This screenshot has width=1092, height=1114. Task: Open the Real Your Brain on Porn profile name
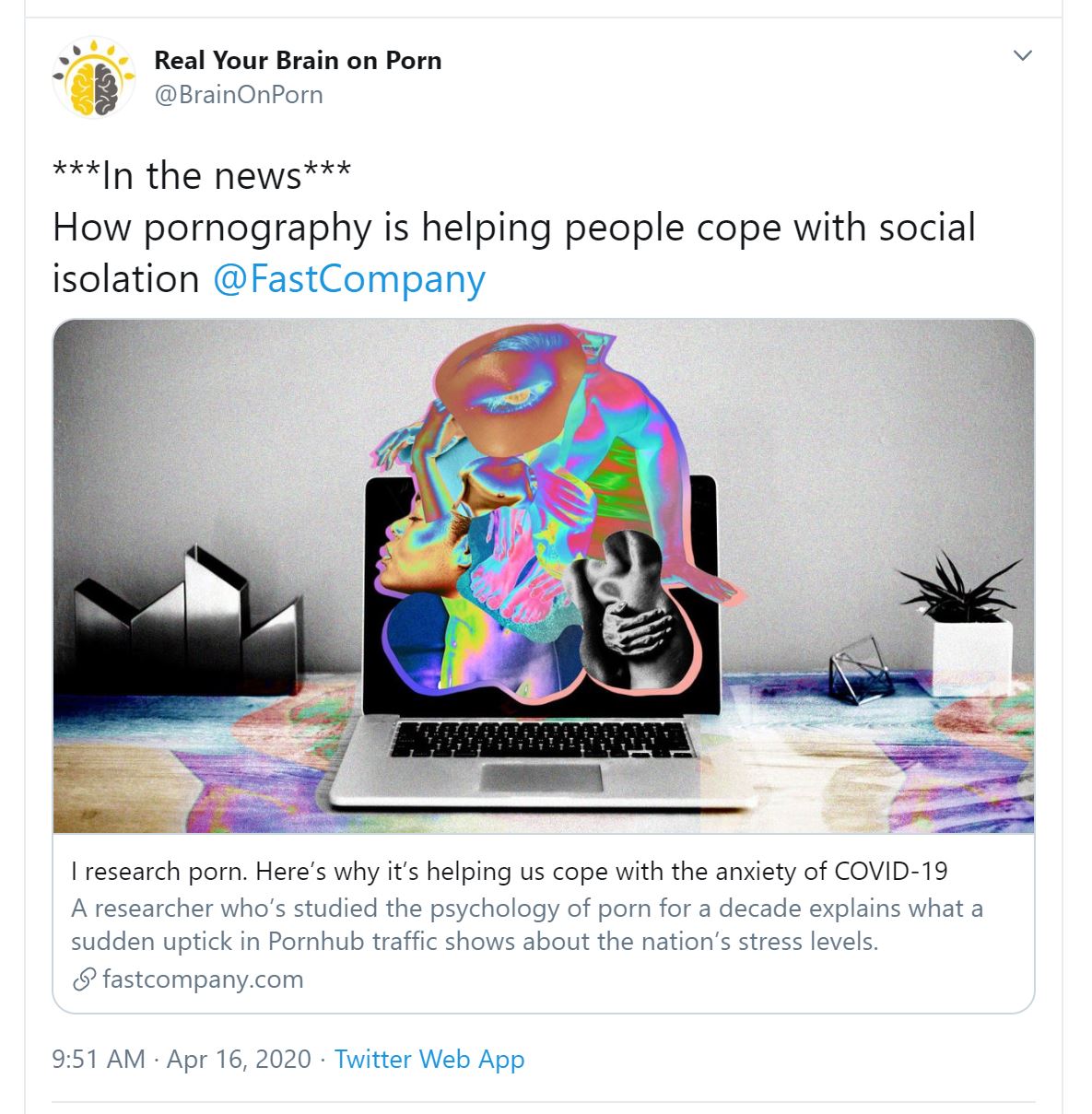pyautogui.click(x=298, y=61)
